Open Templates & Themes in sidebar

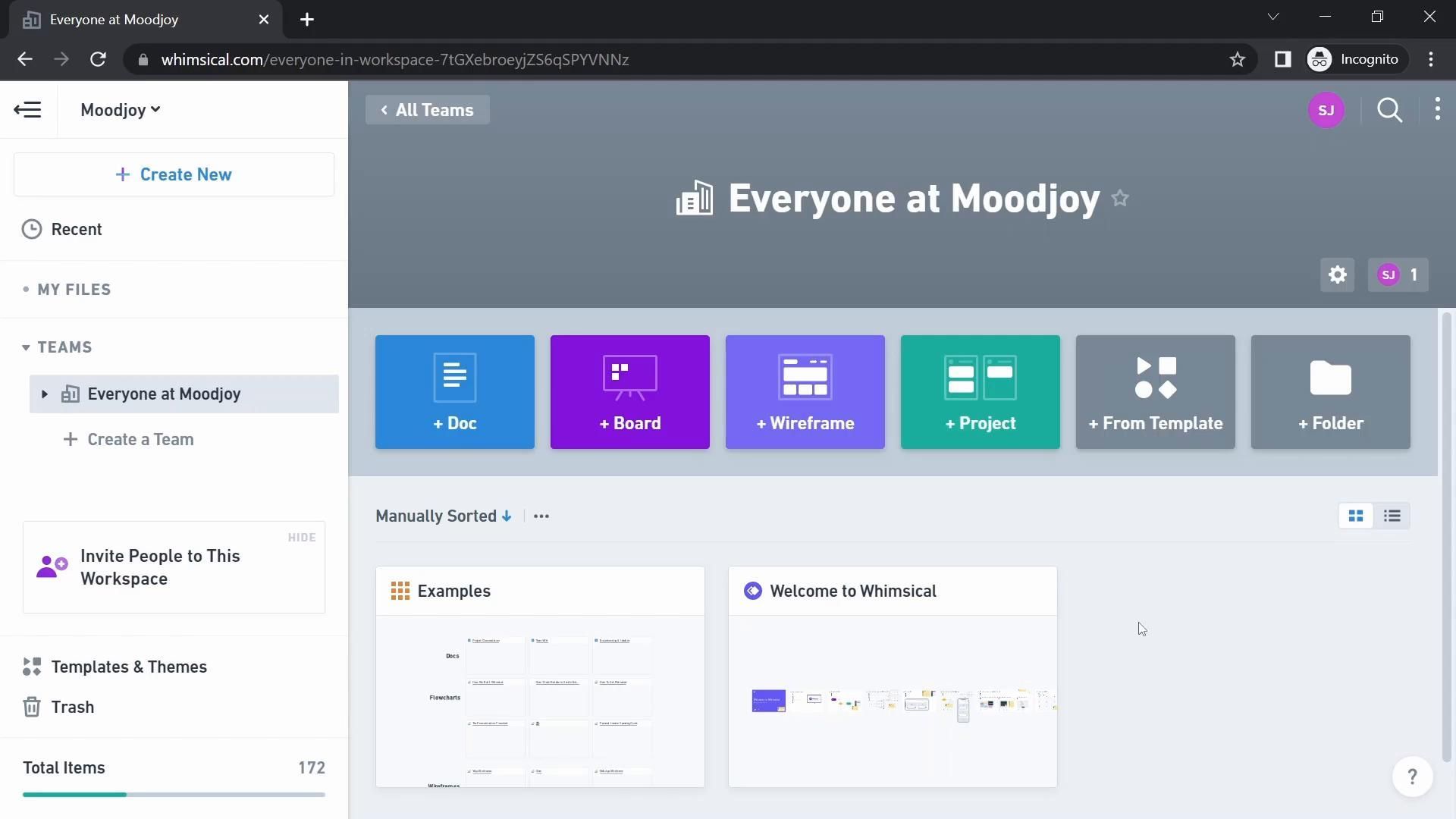[x=128, y=667]
